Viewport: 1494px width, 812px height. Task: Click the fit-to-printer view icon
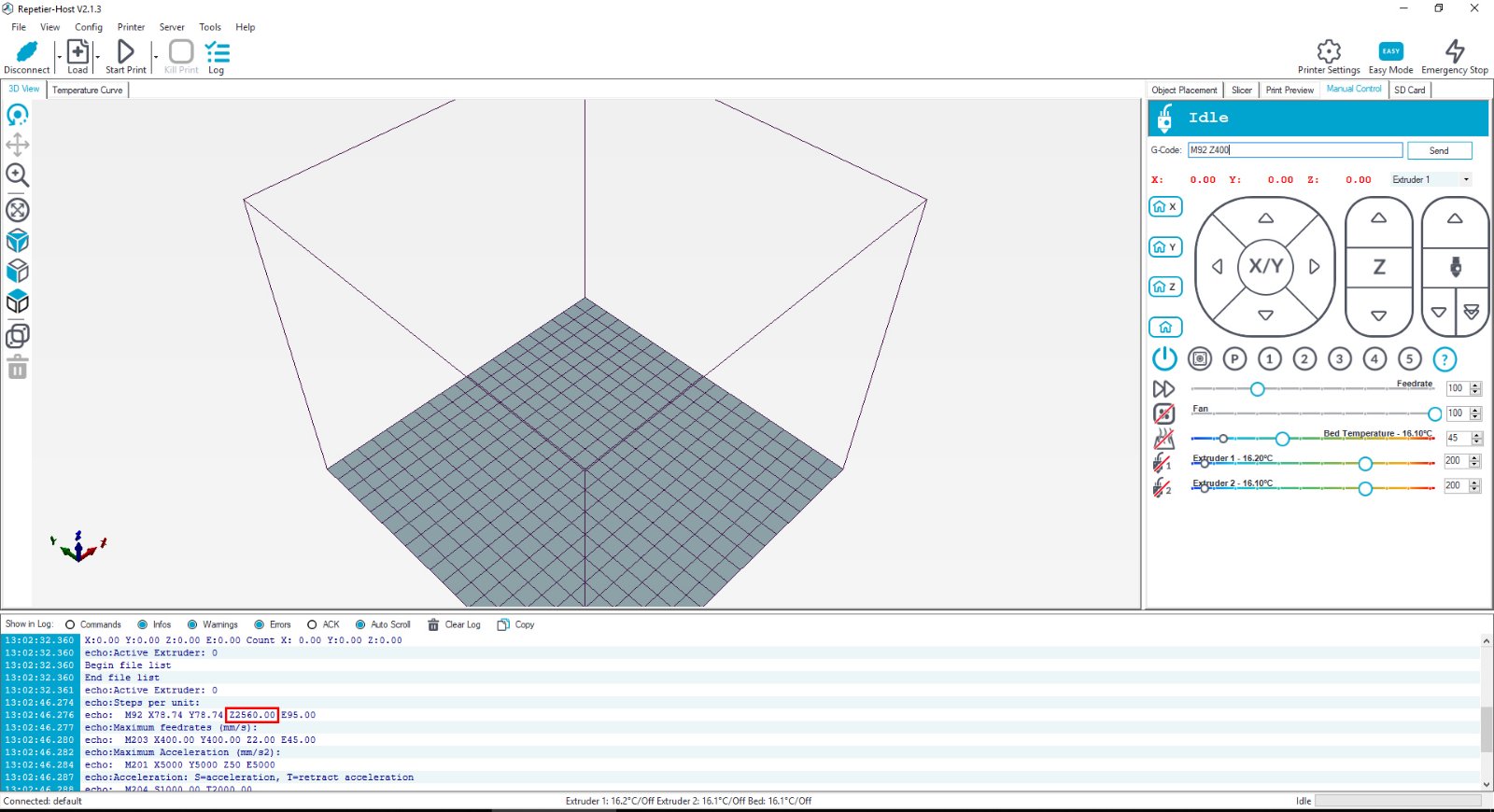tap(18, 210)
